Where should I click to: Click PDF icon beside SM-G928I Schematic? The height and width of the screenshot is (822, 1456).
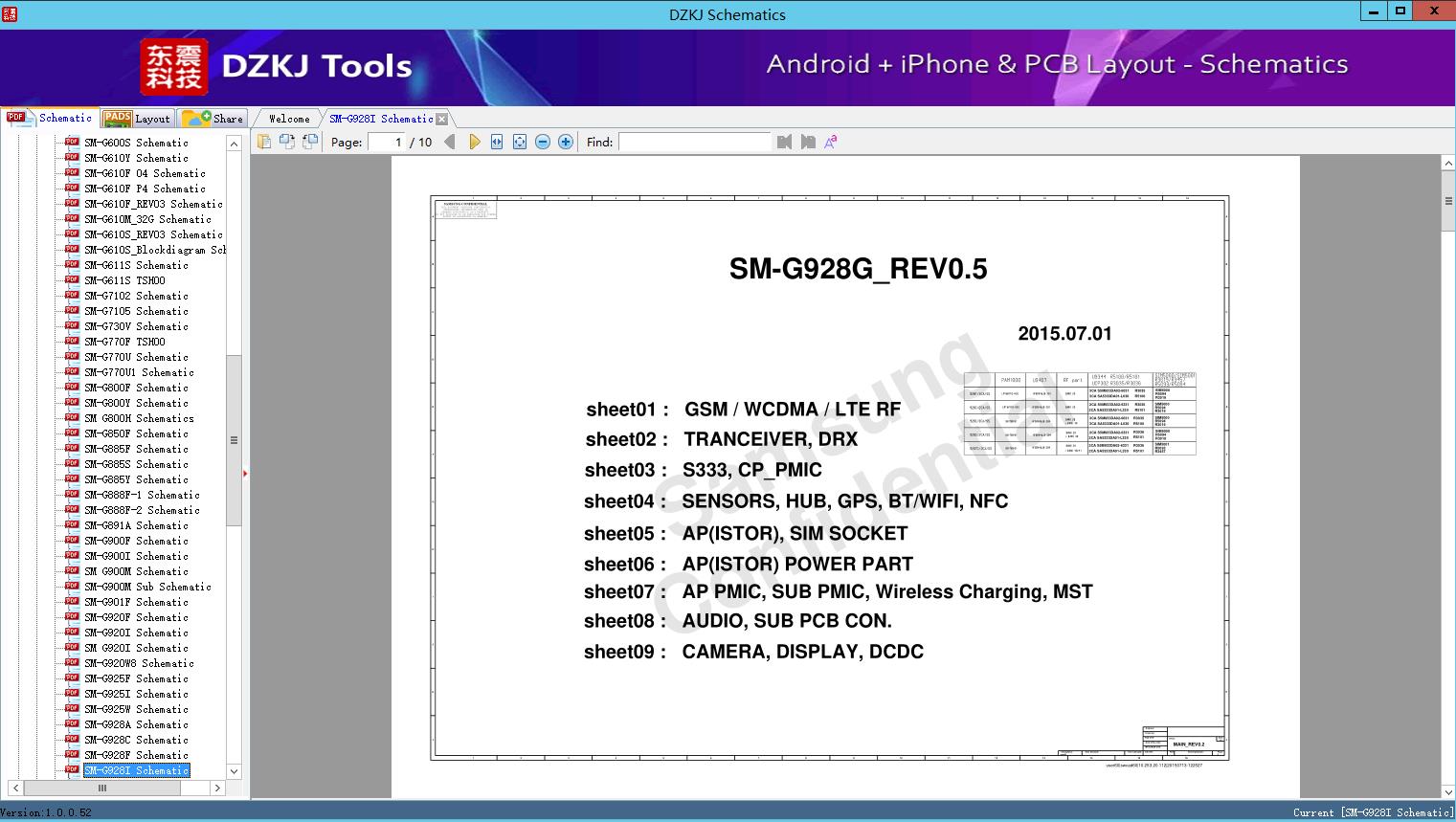[x=72, y=770]
